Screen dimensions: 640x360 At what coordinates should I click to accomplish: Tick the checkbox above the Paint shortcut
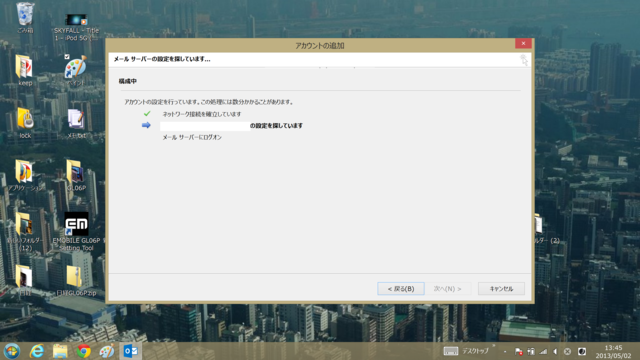[67, 57]
